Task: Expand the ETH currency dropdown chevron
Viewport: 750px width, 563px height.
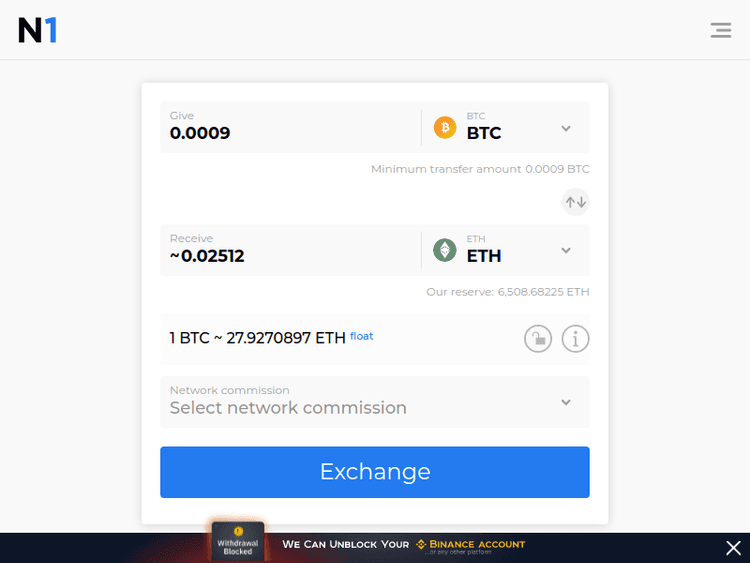Action: [566, 251]
